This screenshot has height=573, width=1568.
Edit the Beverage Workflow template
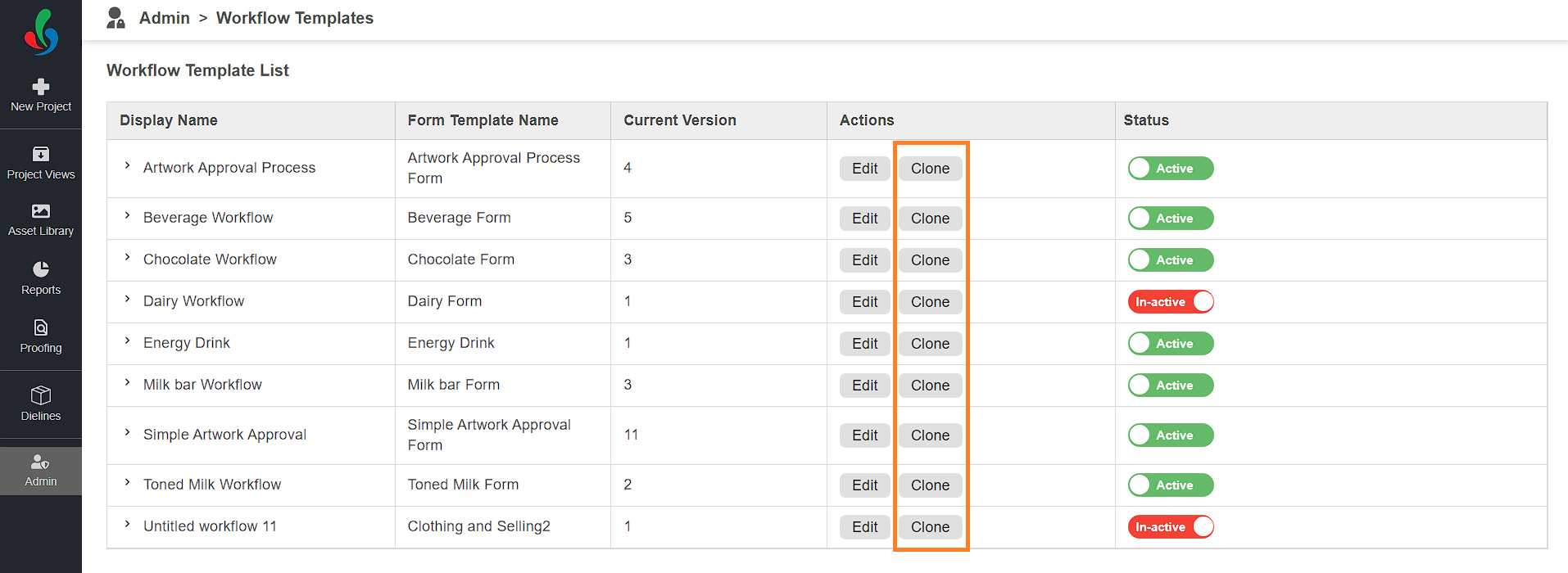click(864, 219)
